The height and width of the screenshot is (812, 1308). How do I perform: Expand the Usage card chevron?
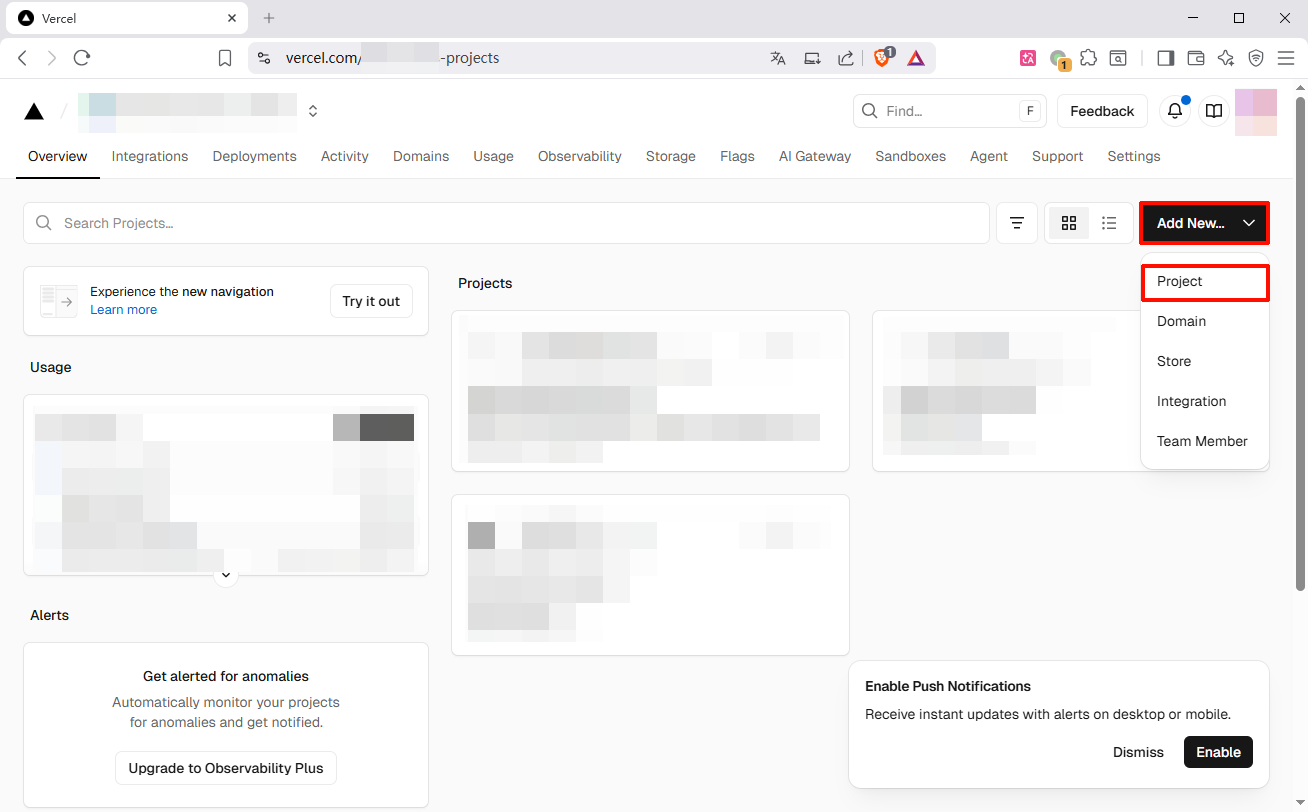tap(226, 575)
